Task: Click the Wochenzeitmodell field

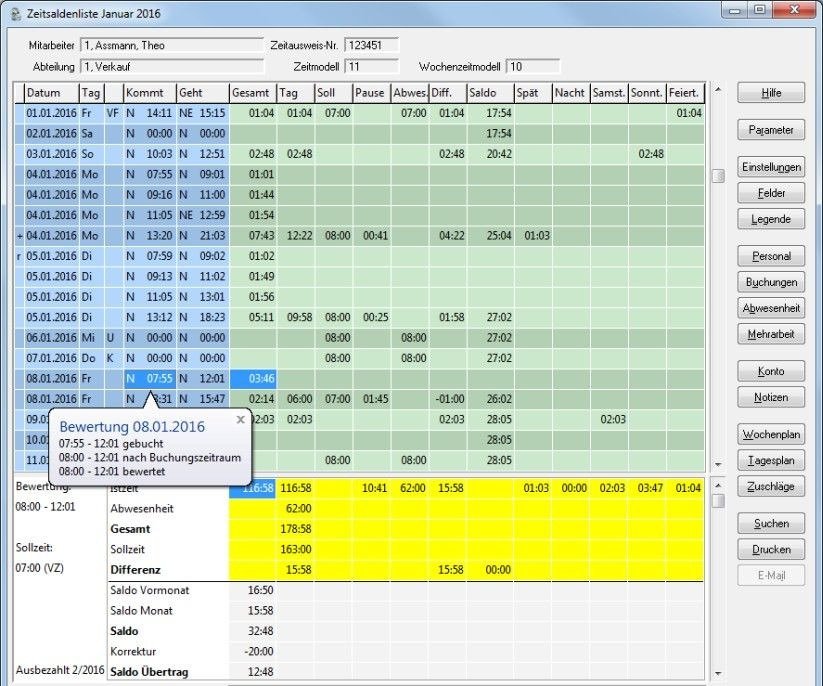Action: pyautogui.click(x=533, y=67)
